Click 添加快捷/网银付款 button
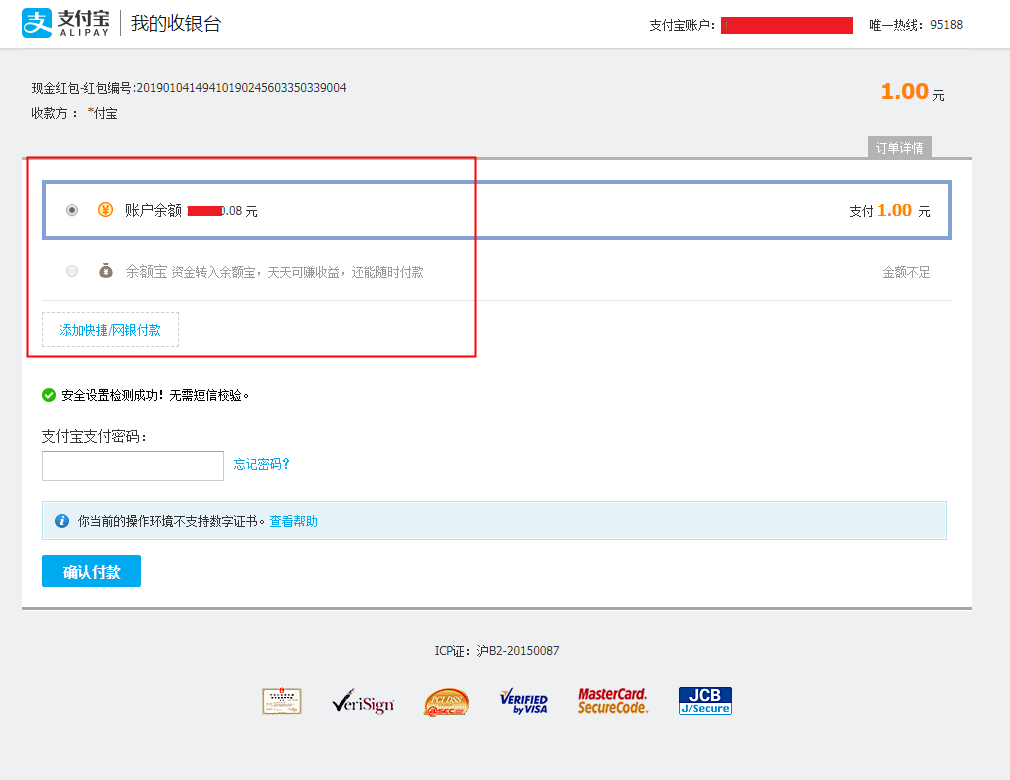 click(x=110, y=330)
